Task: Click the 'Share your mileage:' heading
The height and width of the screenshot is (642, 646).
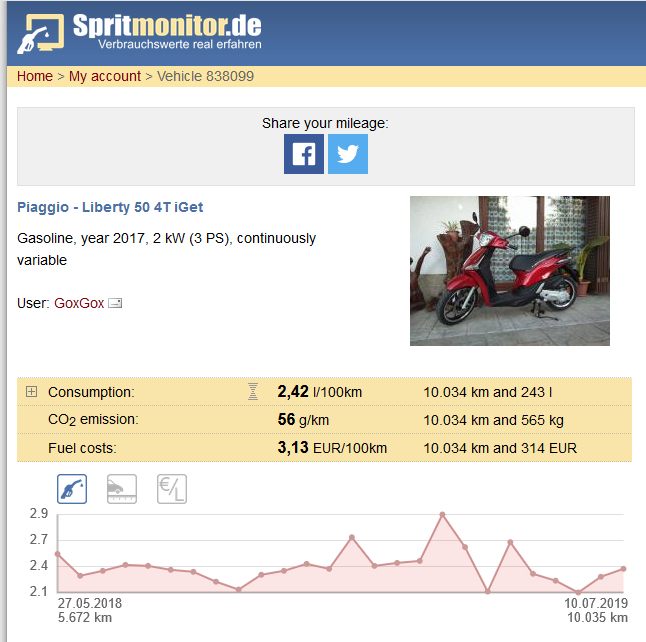Action: coord(325,123)
